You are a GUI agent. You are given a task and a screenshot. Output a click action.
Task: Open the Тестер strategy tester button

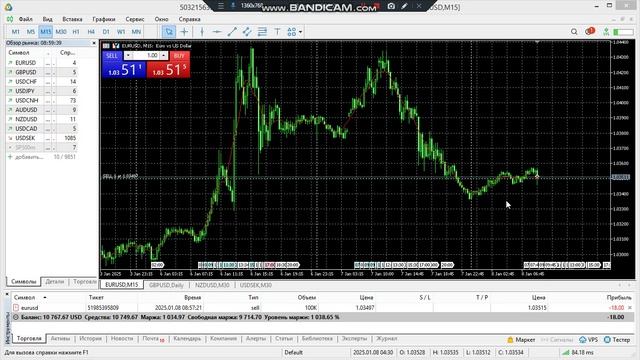[617, 340]
